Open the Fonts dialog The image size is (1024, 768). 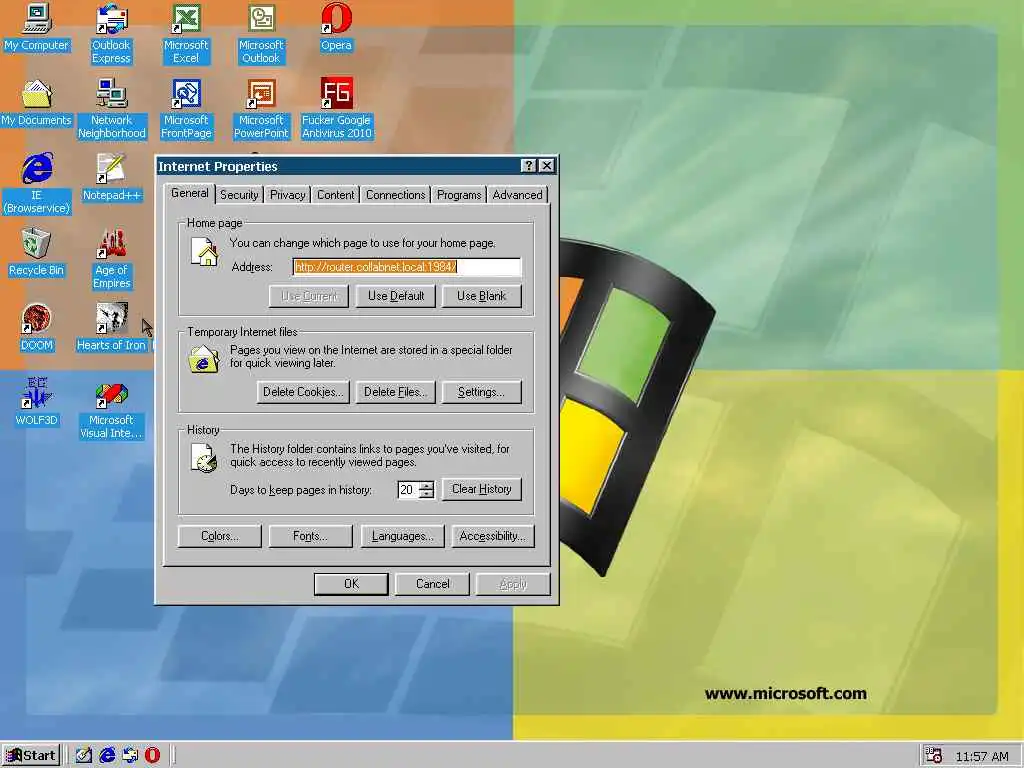pyautogui.click(x=310, y=536)
